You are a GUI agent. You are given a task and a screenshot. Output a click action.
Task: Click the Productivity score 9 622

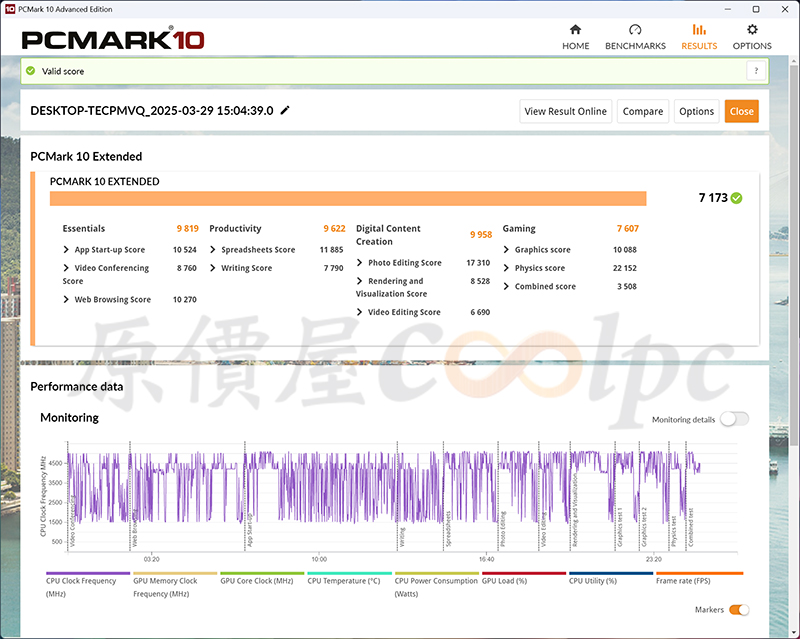click(334, 229)
